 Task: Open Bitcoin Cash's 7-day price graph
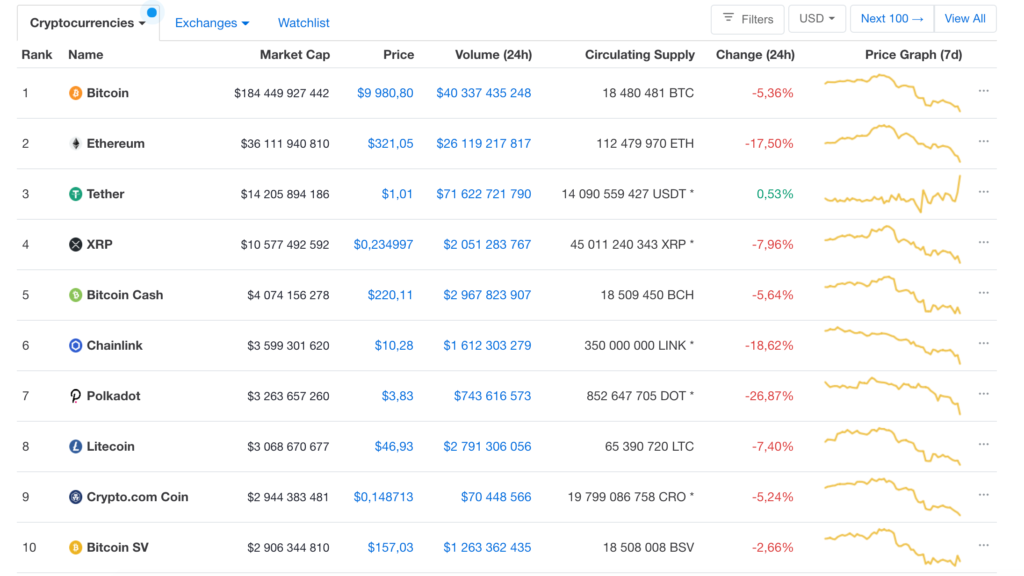(x=893, y=295)
